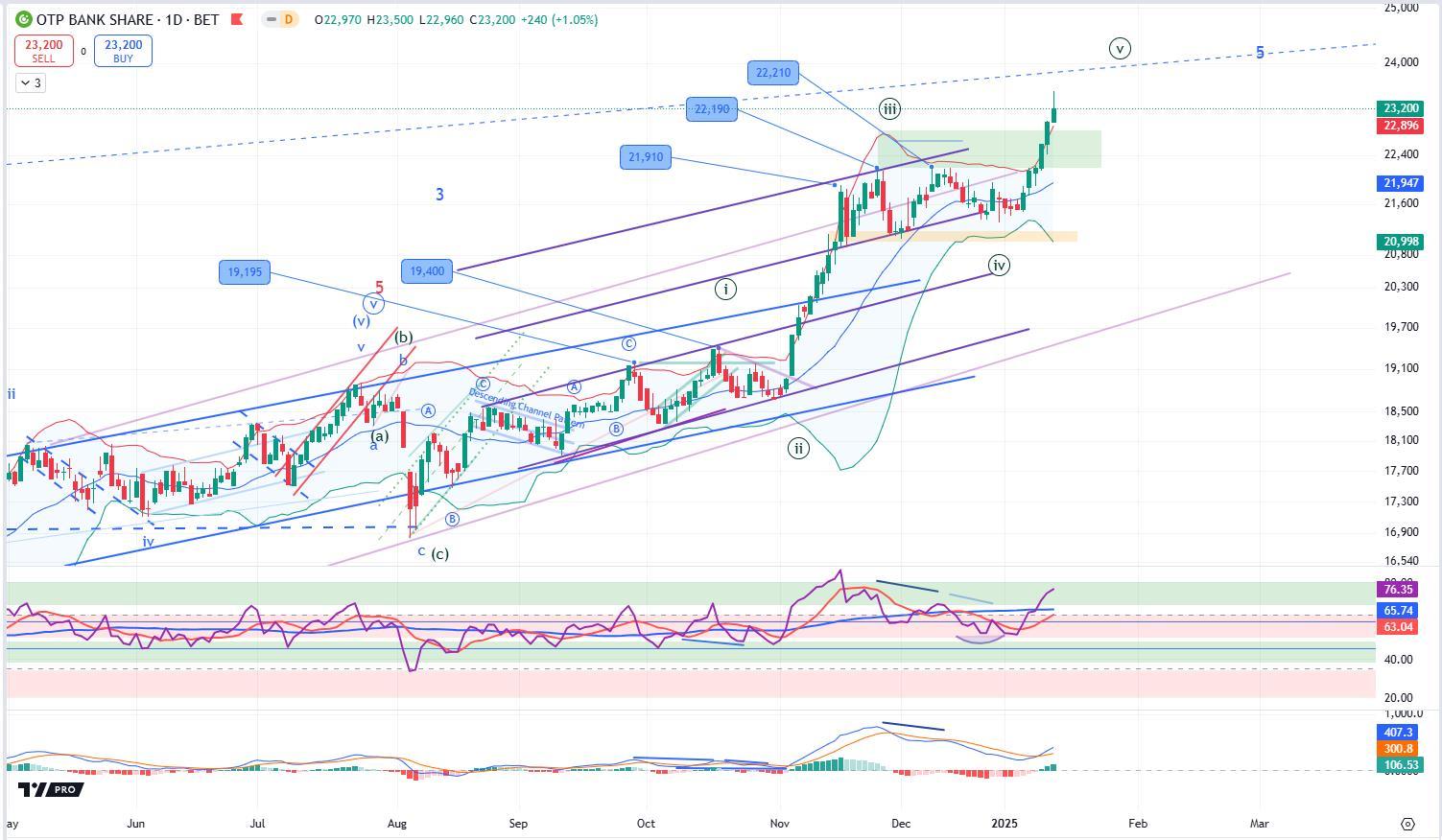This screenshot has height=840, width=1442.
Task: Click the current price tag 23,200 on axis
Action: coord(1401,109)
